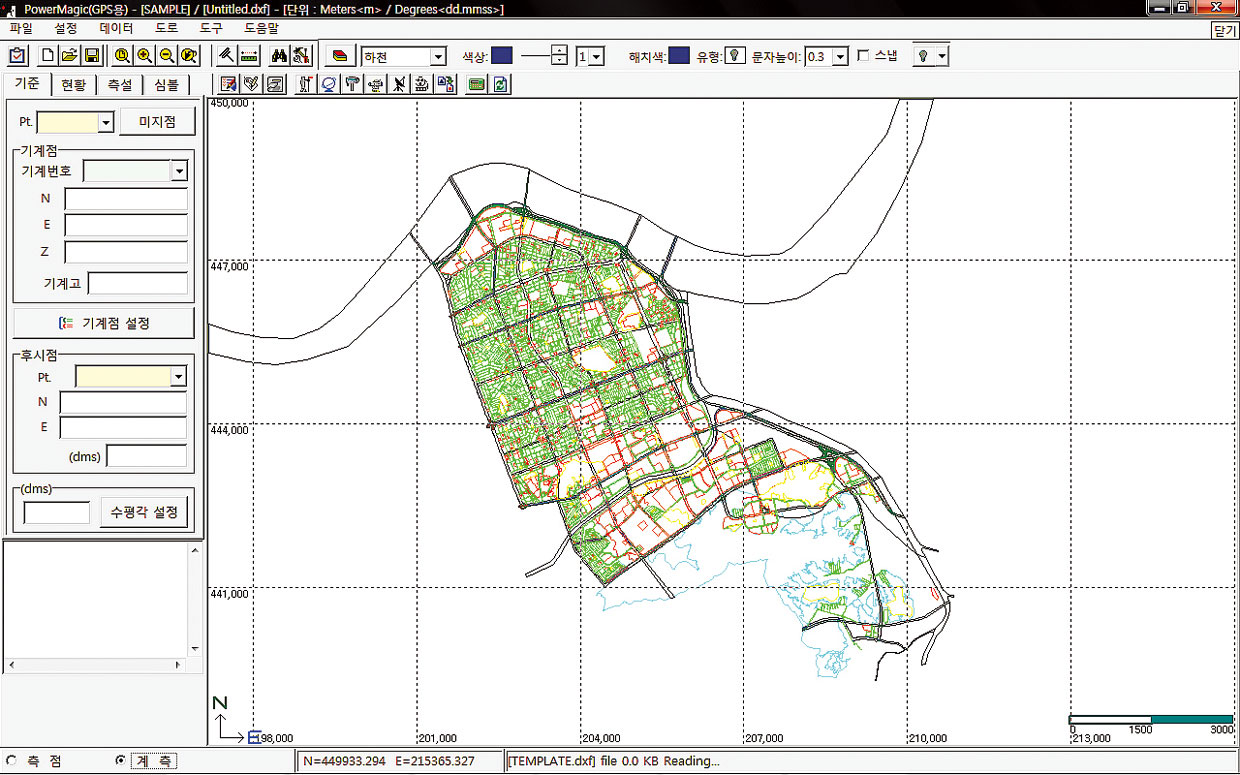The image size is (1240, 775).
Task: Open the 하천 layer dropdown
Action: [437, 57]
